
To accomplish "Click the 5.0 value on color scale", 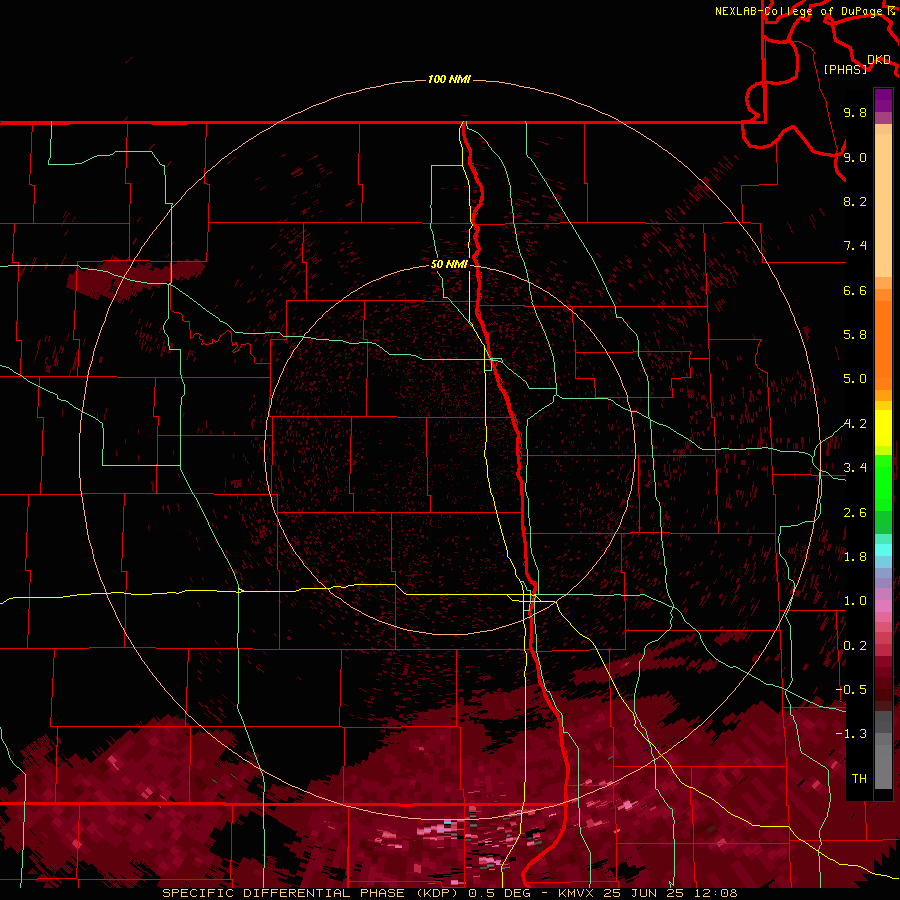I will (855, 379).
